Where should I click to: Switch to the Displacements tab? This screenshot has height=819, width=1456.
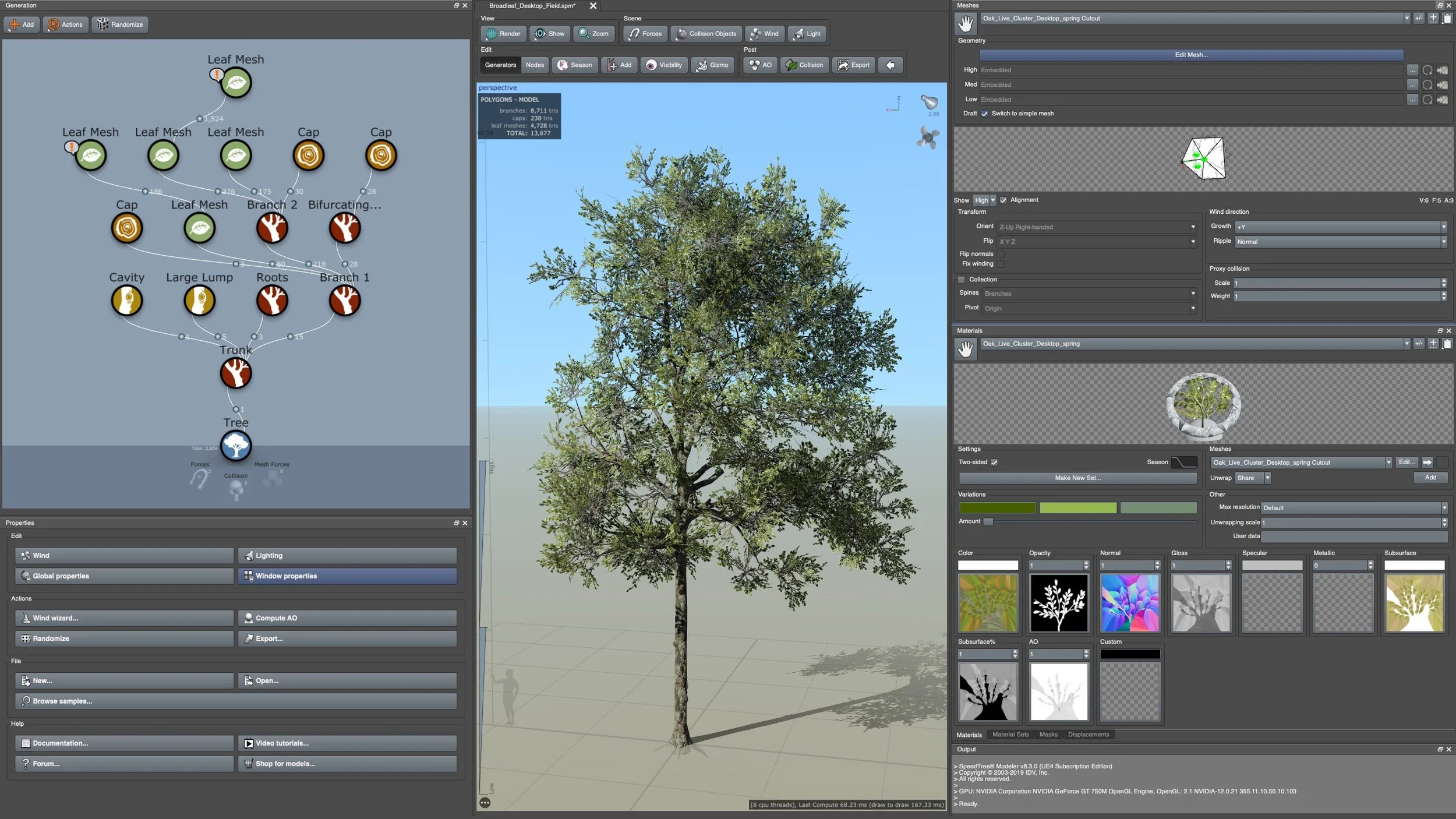[1089, 735]
